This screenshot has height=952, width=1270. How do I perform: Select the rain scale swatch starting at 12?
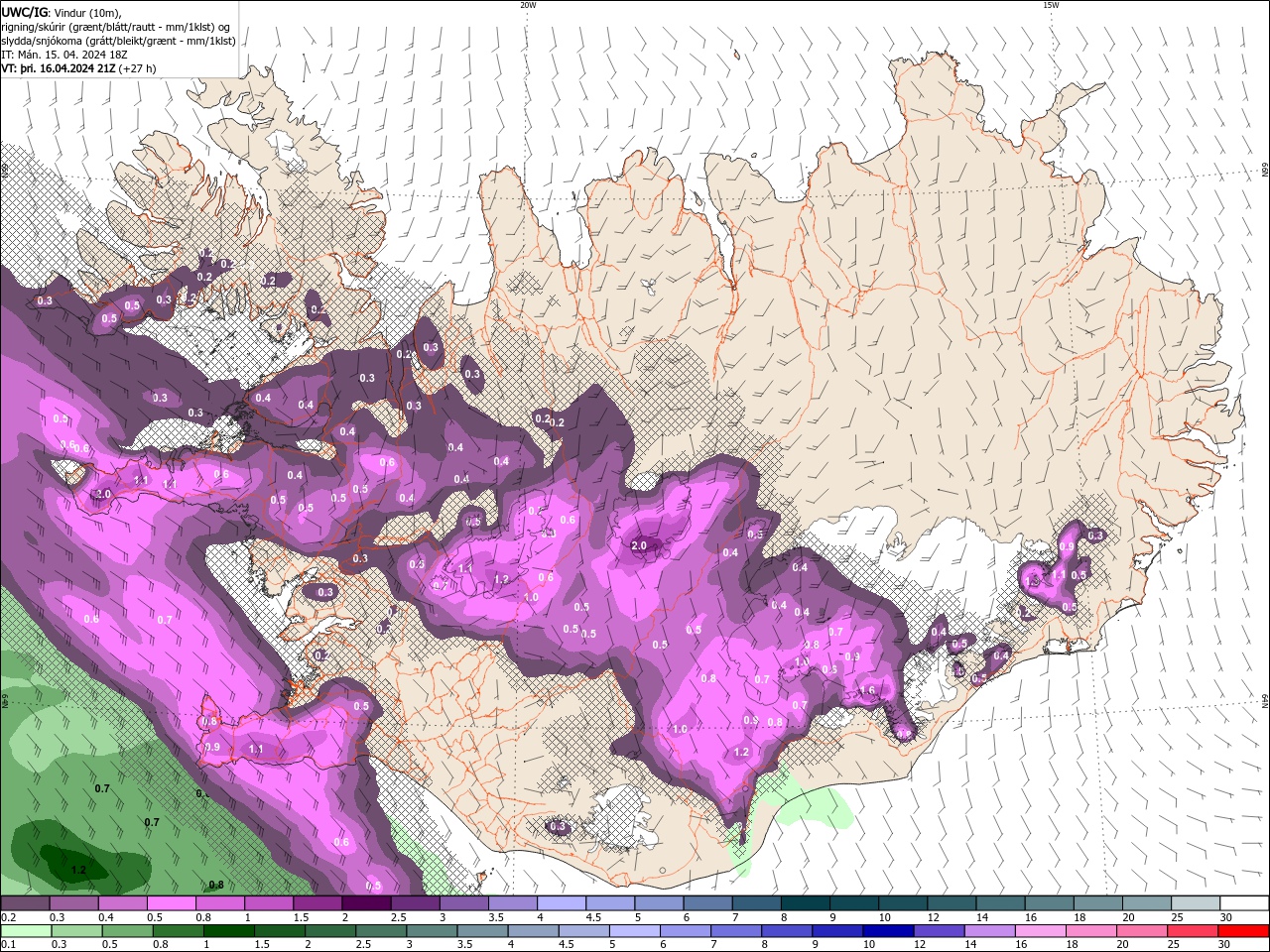[939, 931]
